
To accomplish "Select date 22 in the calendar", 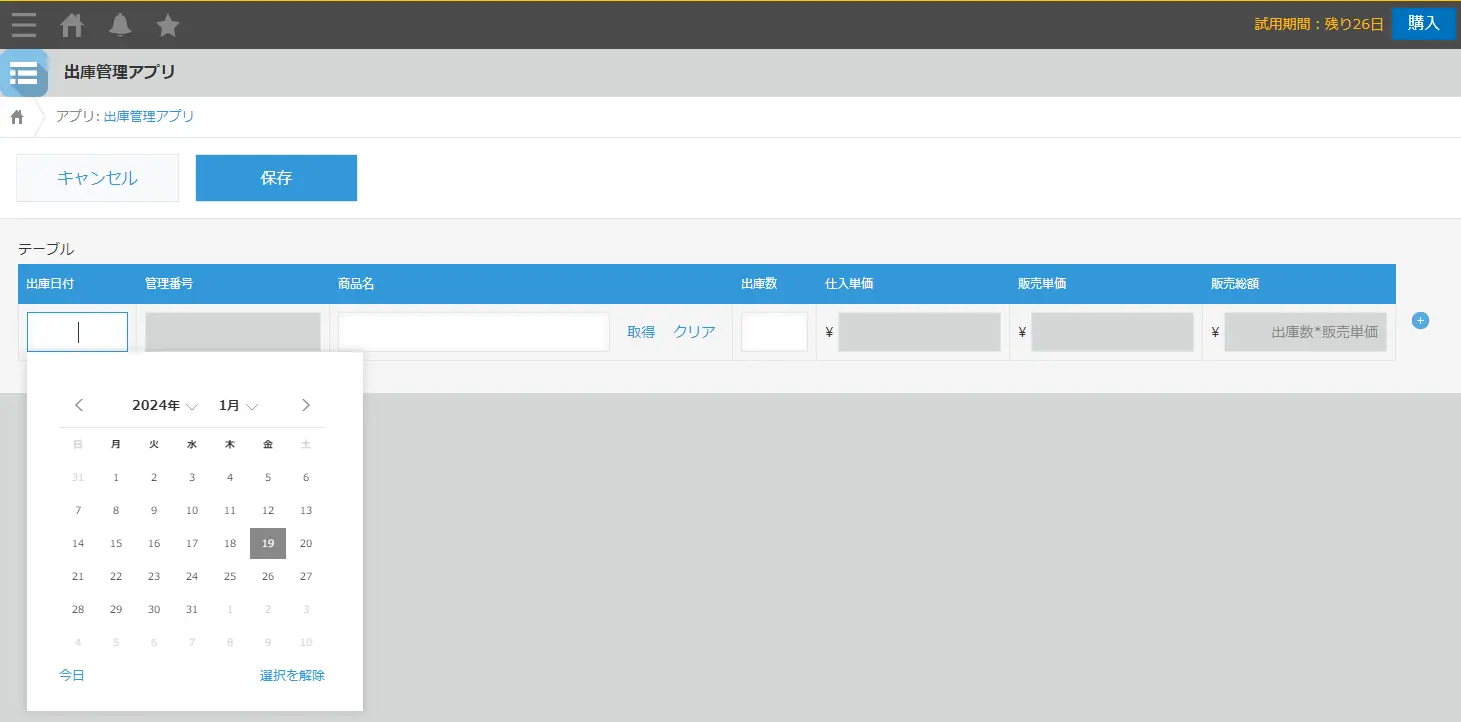I will click(116, 576).
